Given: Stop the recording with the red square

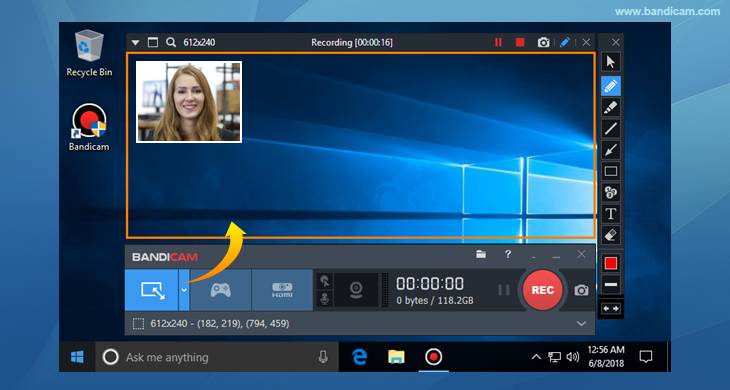Looking at the screenshot, I should tap(520, 42).
